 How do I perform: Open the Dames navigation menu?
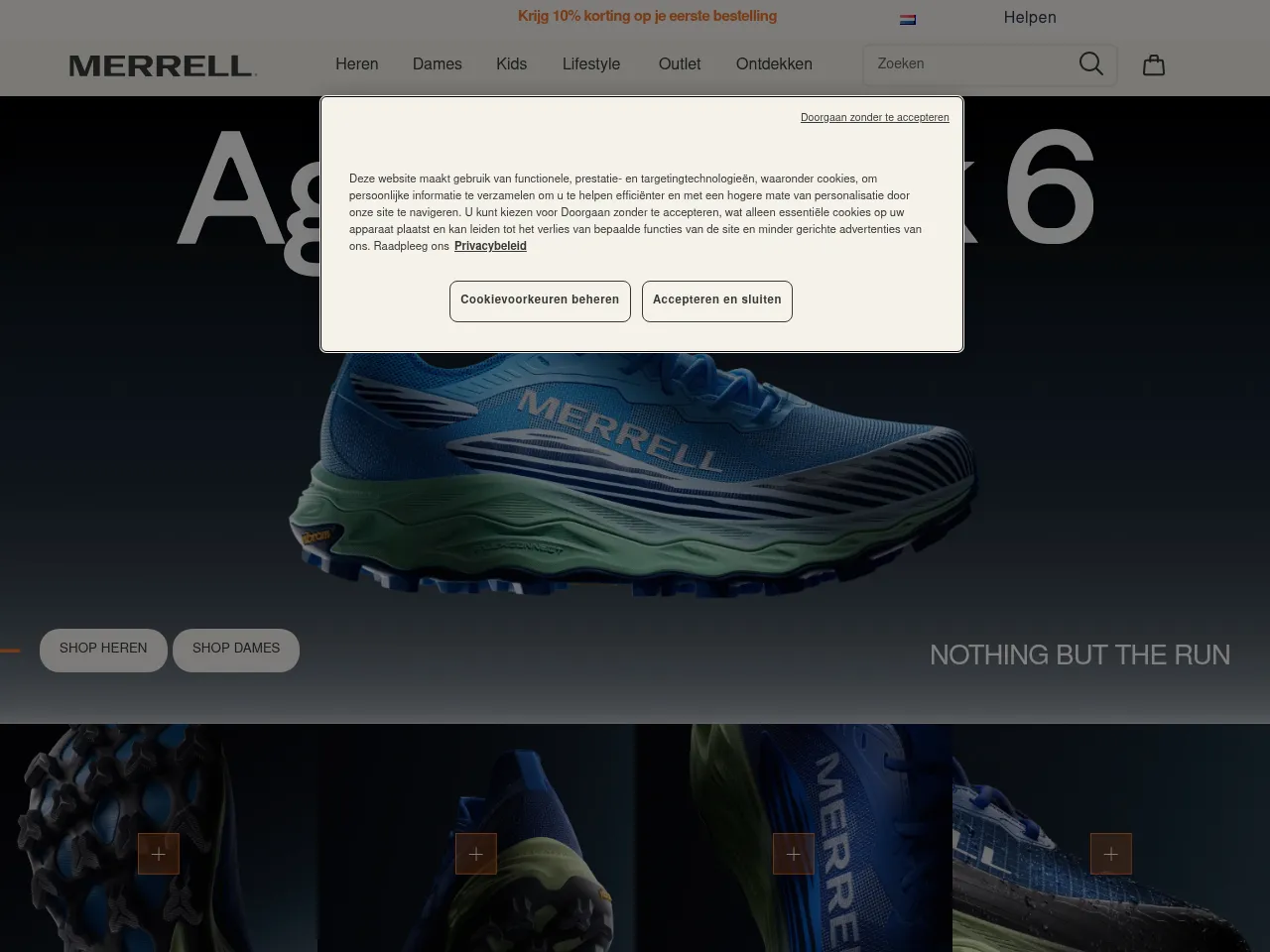point(437,63)
